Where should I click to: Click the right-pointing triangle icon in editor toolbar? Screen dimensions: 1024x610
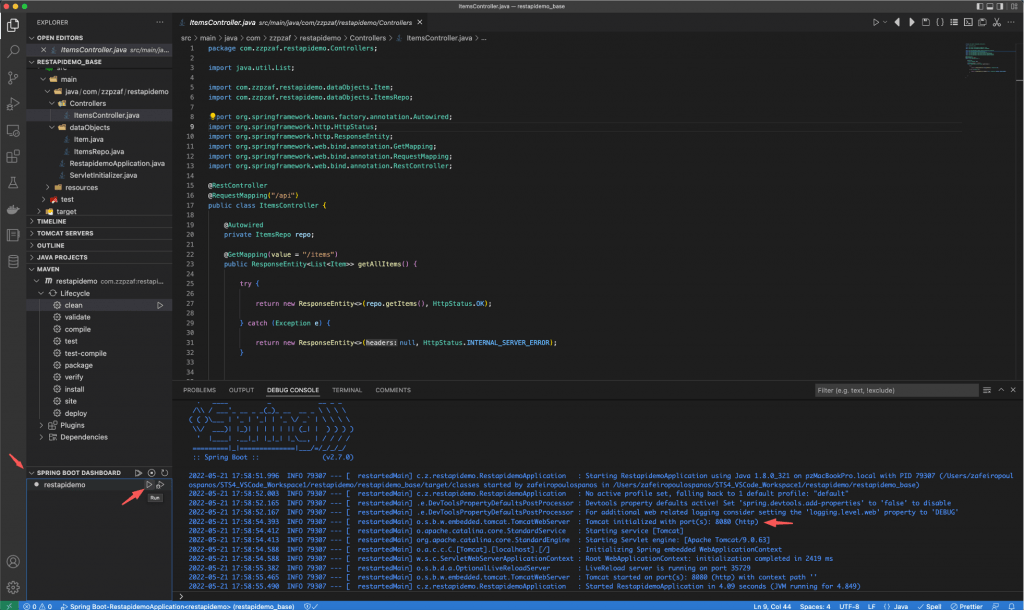(912, 22)
